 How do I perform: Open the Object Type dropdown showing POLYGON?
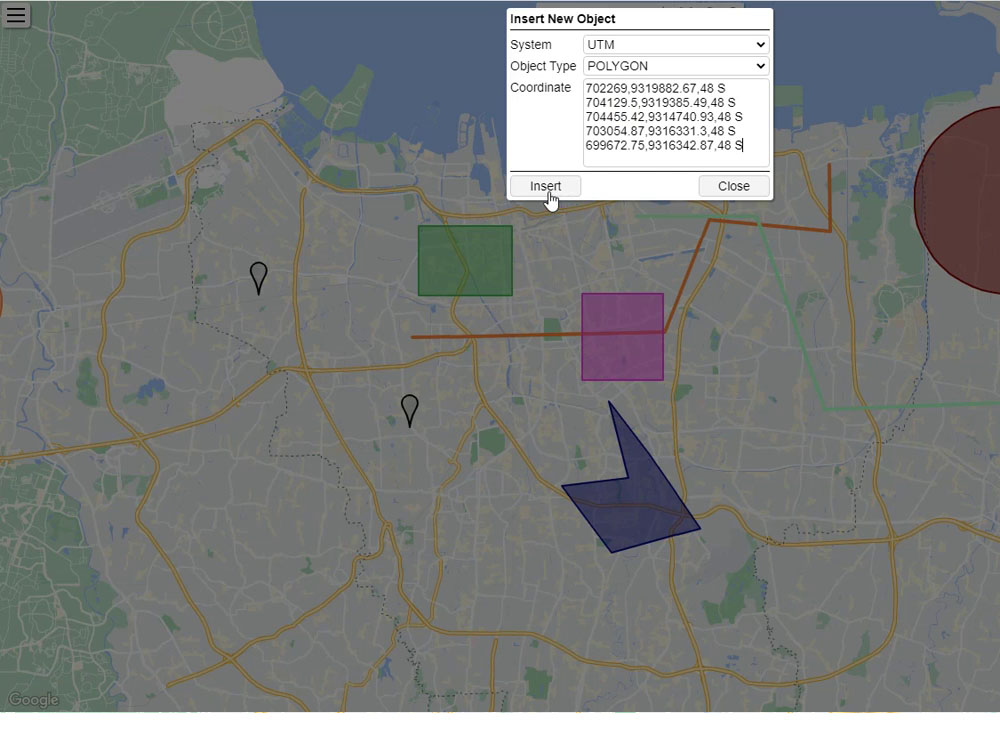point(676,66)
